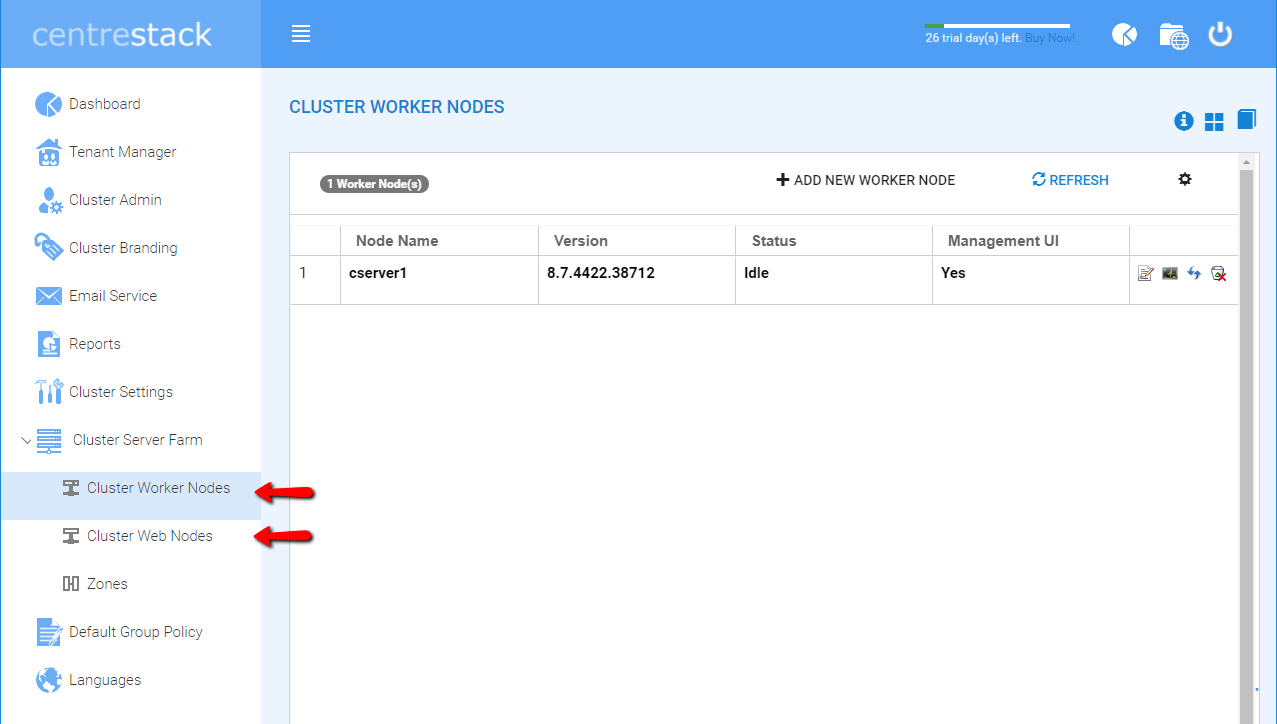This screenshot has width=1277, height=724.
Task: Select the cserver1 node name cell
Action: point(440,280)
